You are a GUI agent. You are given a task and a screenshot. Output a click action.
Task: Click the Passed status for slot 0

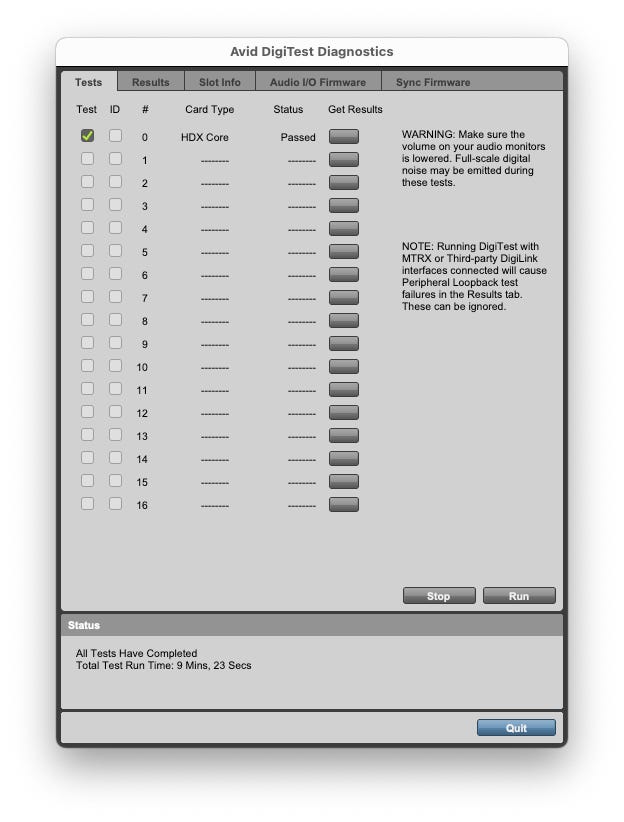tap(298, 137)
